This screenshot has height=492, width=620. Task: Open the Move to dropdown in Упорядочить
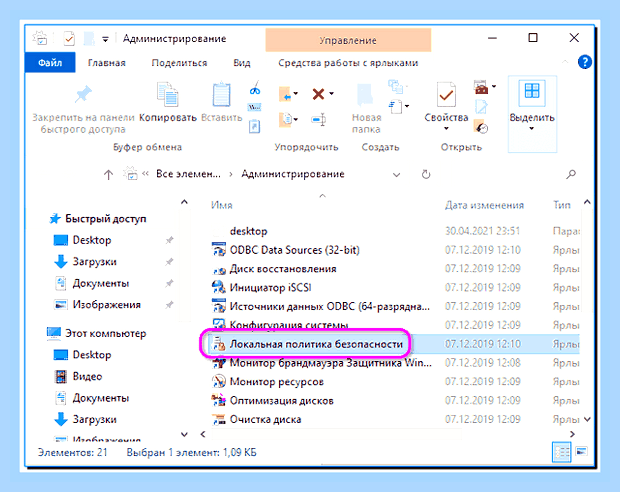click(x=296, y=94)
